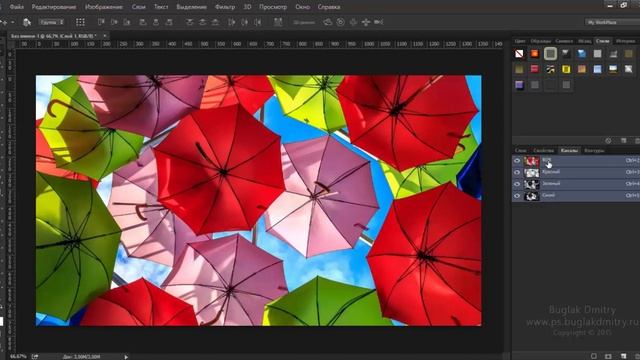This screenshot has height=360, width=640.
Task: Click Distribute horizontal centers icon
Action: coord(244,22)
